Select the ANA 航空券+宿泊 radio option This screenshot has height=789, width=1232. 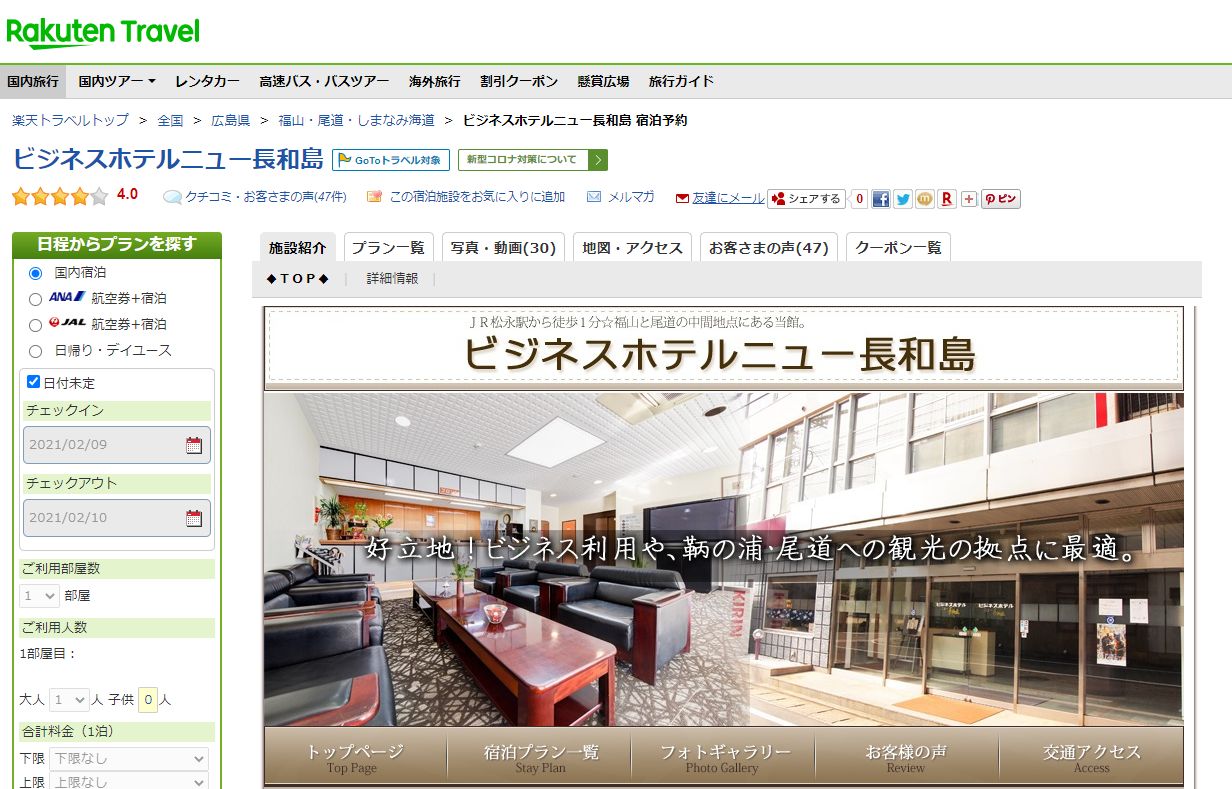click(x=36, y=299)
